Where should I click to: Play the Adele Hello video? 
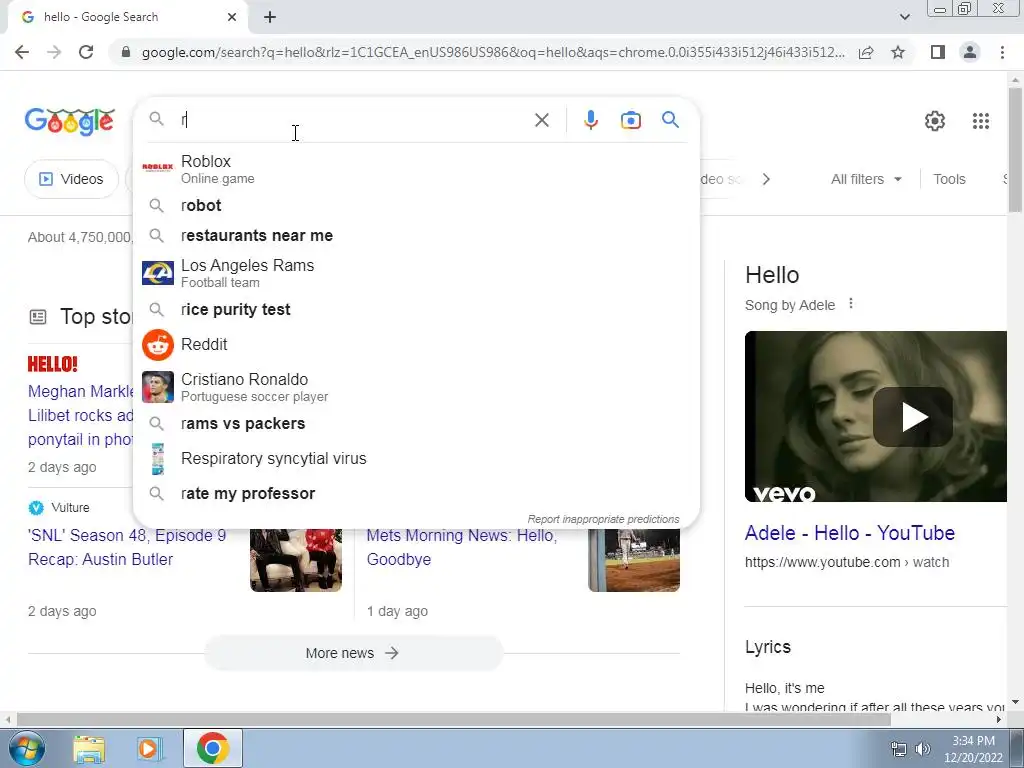(912, 417)
